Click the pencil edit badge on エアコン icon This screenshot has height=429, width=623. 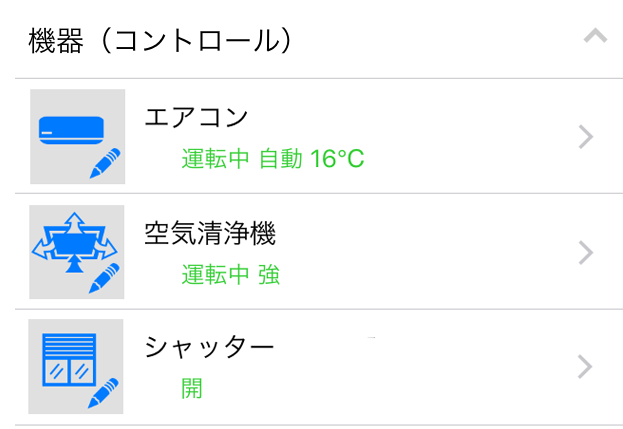pyautogui.click(x=105, y=163)
